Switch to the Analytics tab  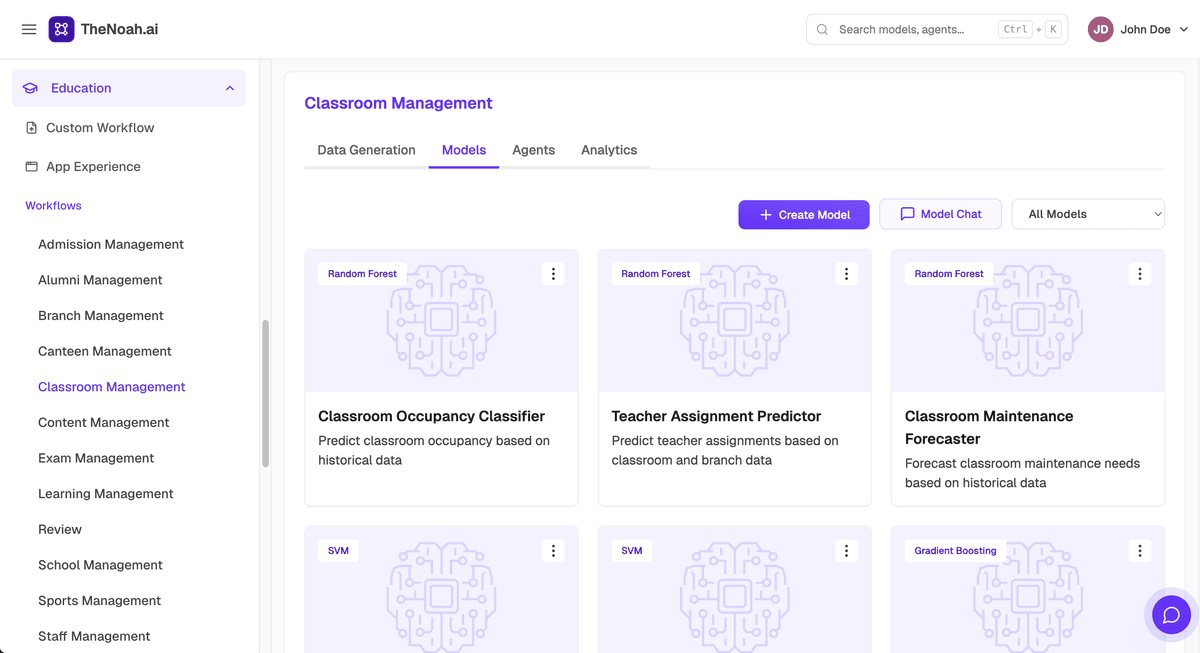point(609,150)
